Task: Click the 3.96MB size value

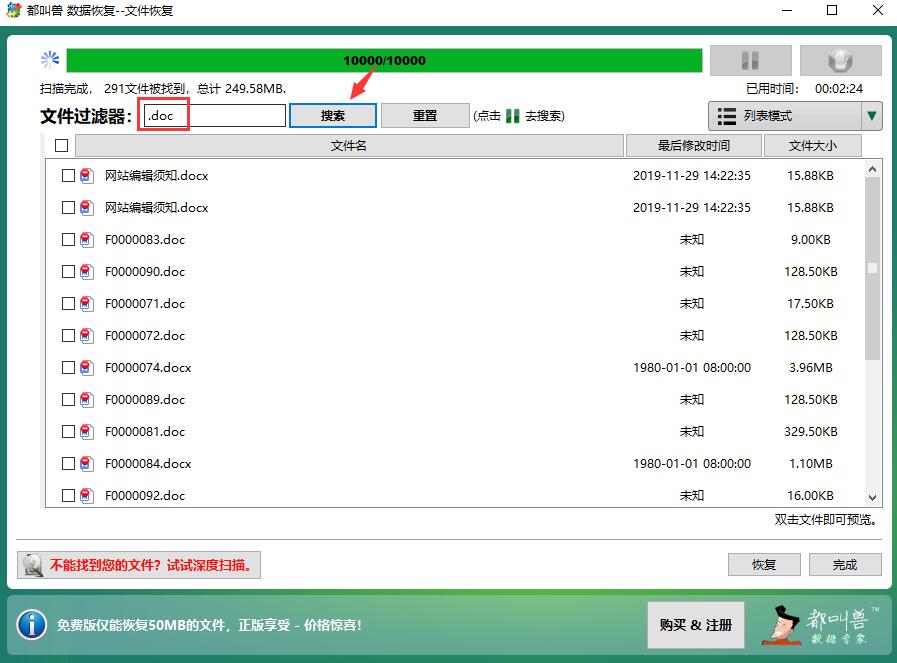Action: 811,368
